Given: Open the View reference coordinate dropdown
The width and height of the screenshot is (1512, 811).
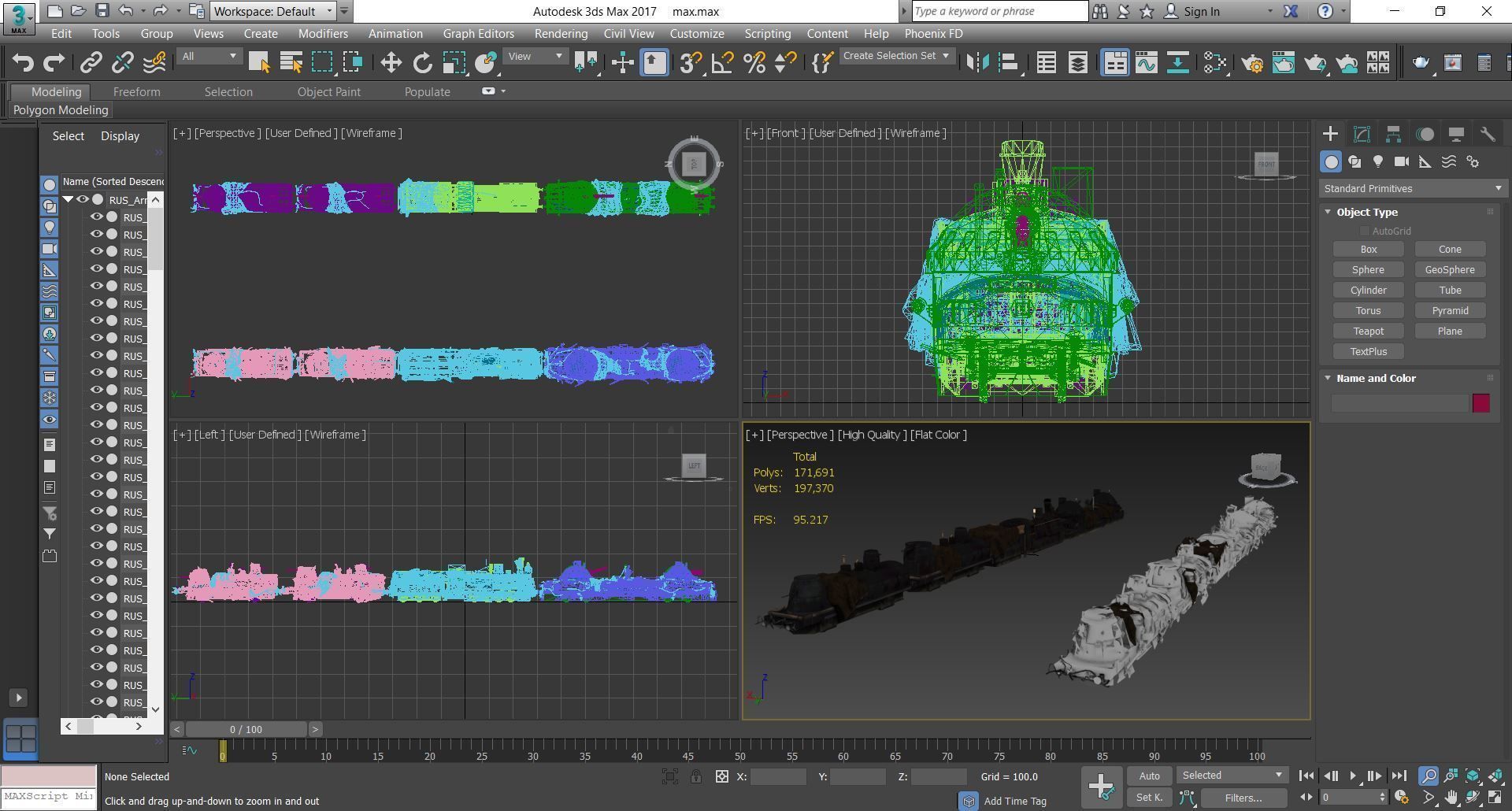Looking at the screenshot, I should pyautogui.click(x=535, y=56).
